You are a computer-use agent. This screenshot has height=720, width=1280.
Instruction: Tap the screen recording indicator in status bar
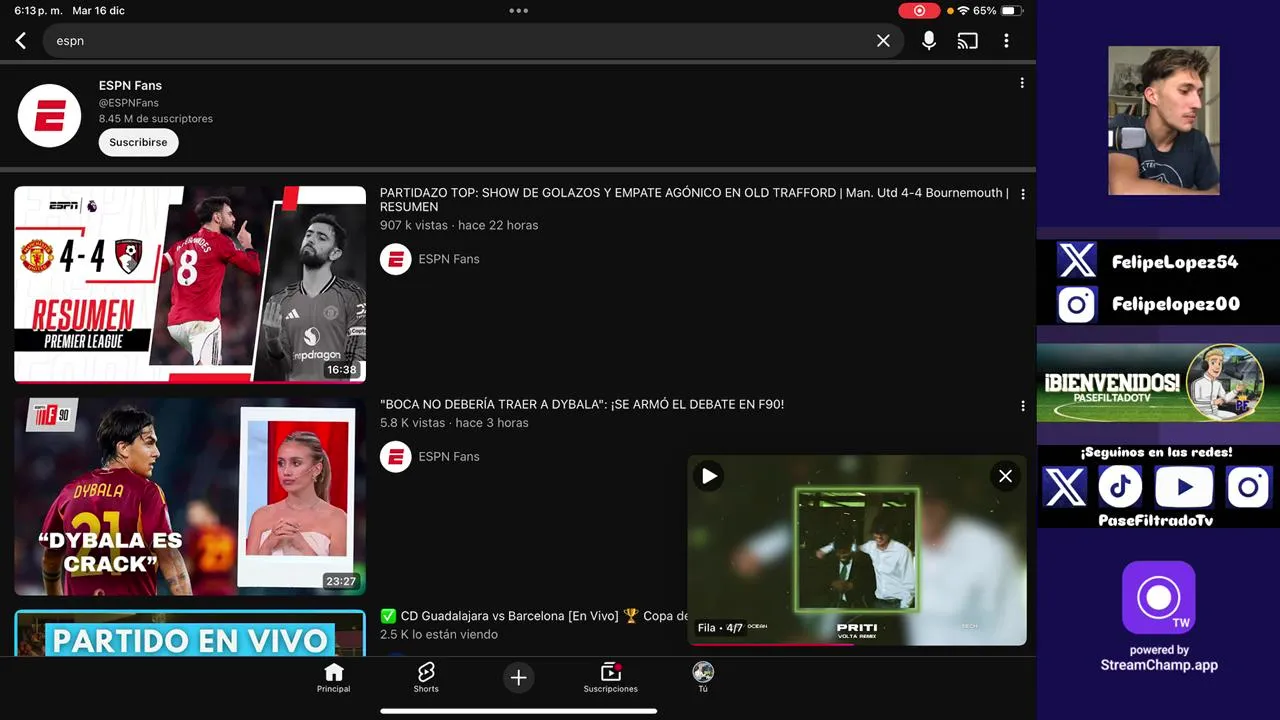pos(919,11)
